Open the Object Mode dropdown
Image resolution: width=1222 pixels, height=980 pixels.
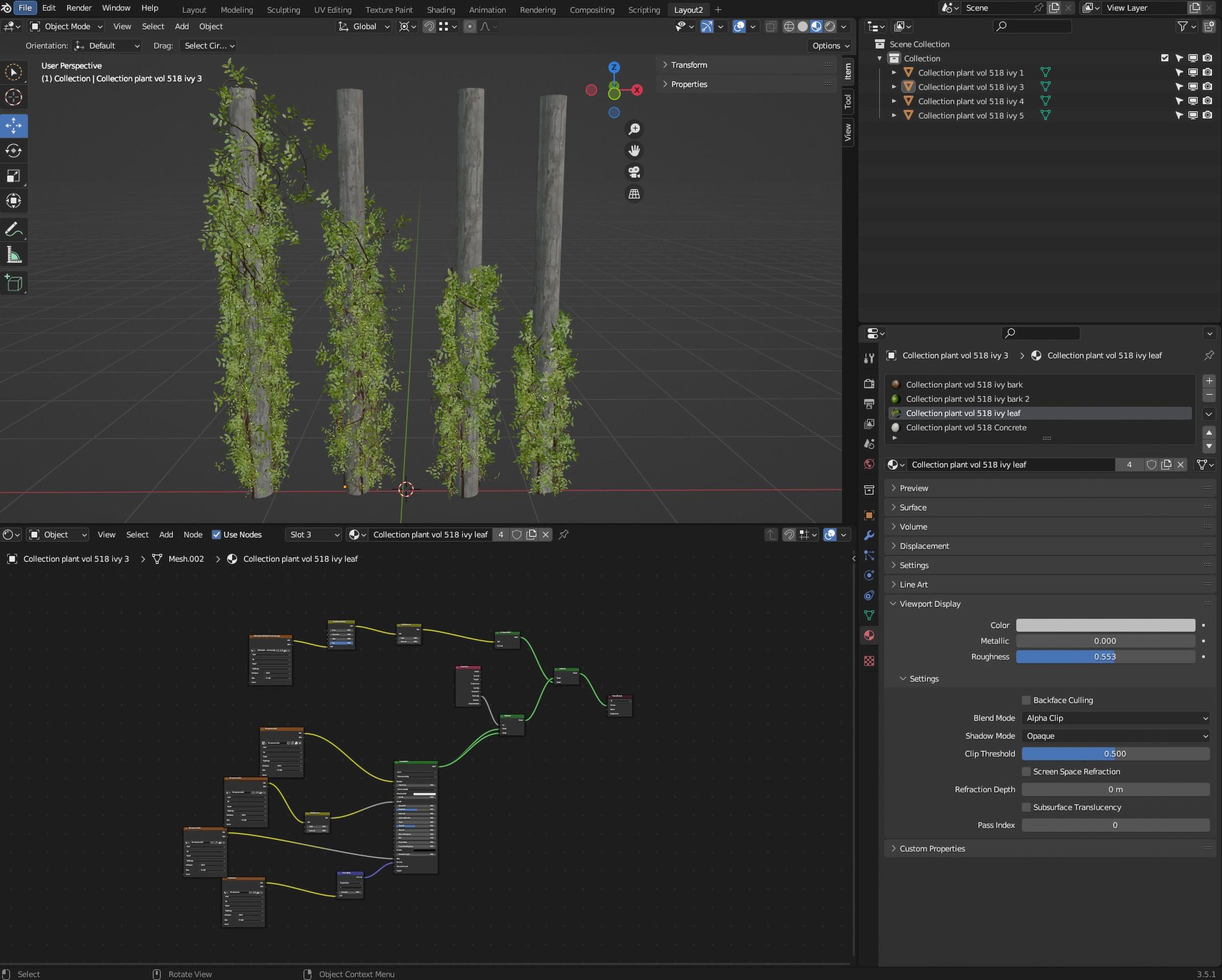(x=66, y=27)
